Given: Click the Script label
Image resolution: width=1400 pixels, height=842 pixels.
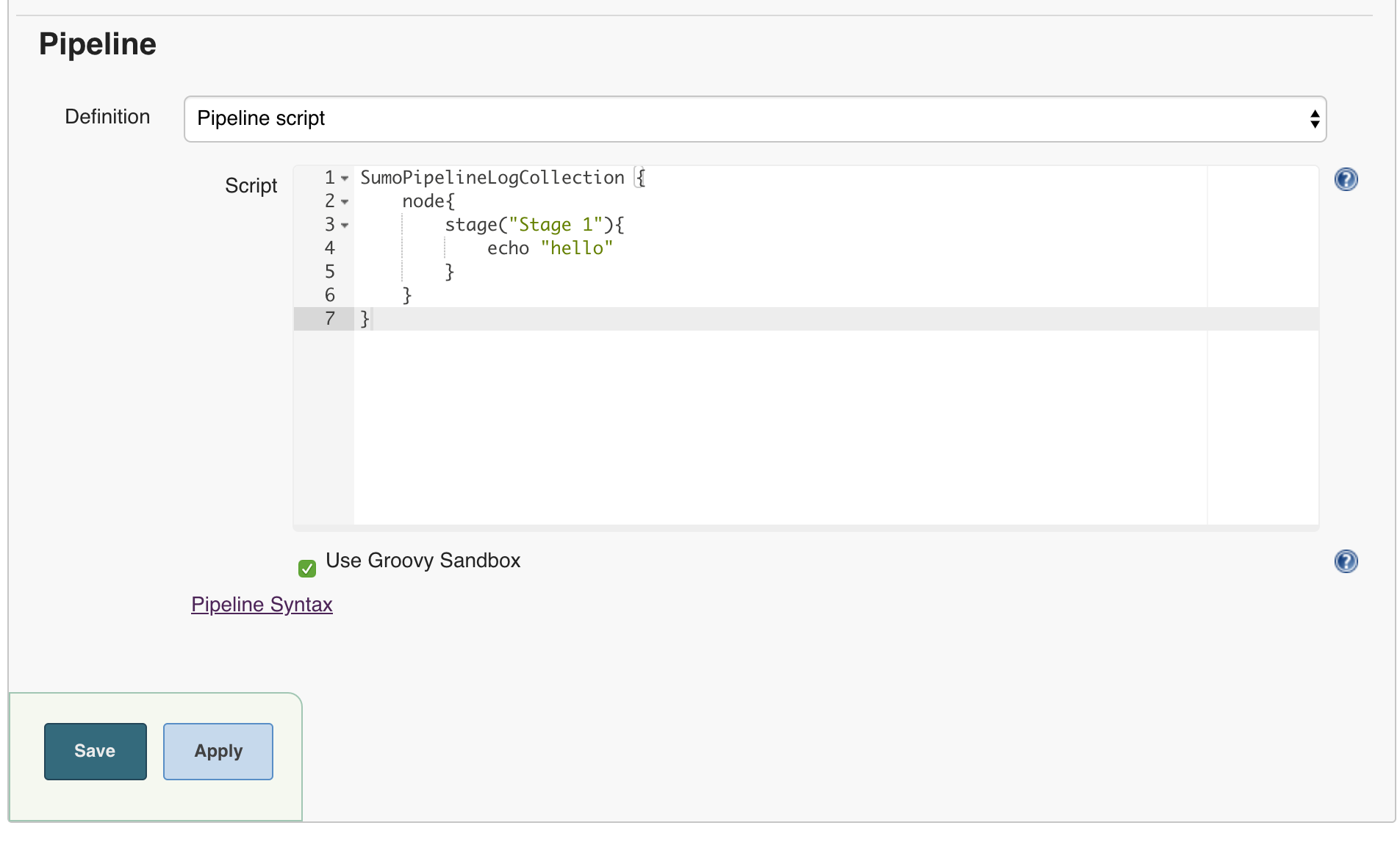Looking at the screenshot, I should click(x=251, y=186).
